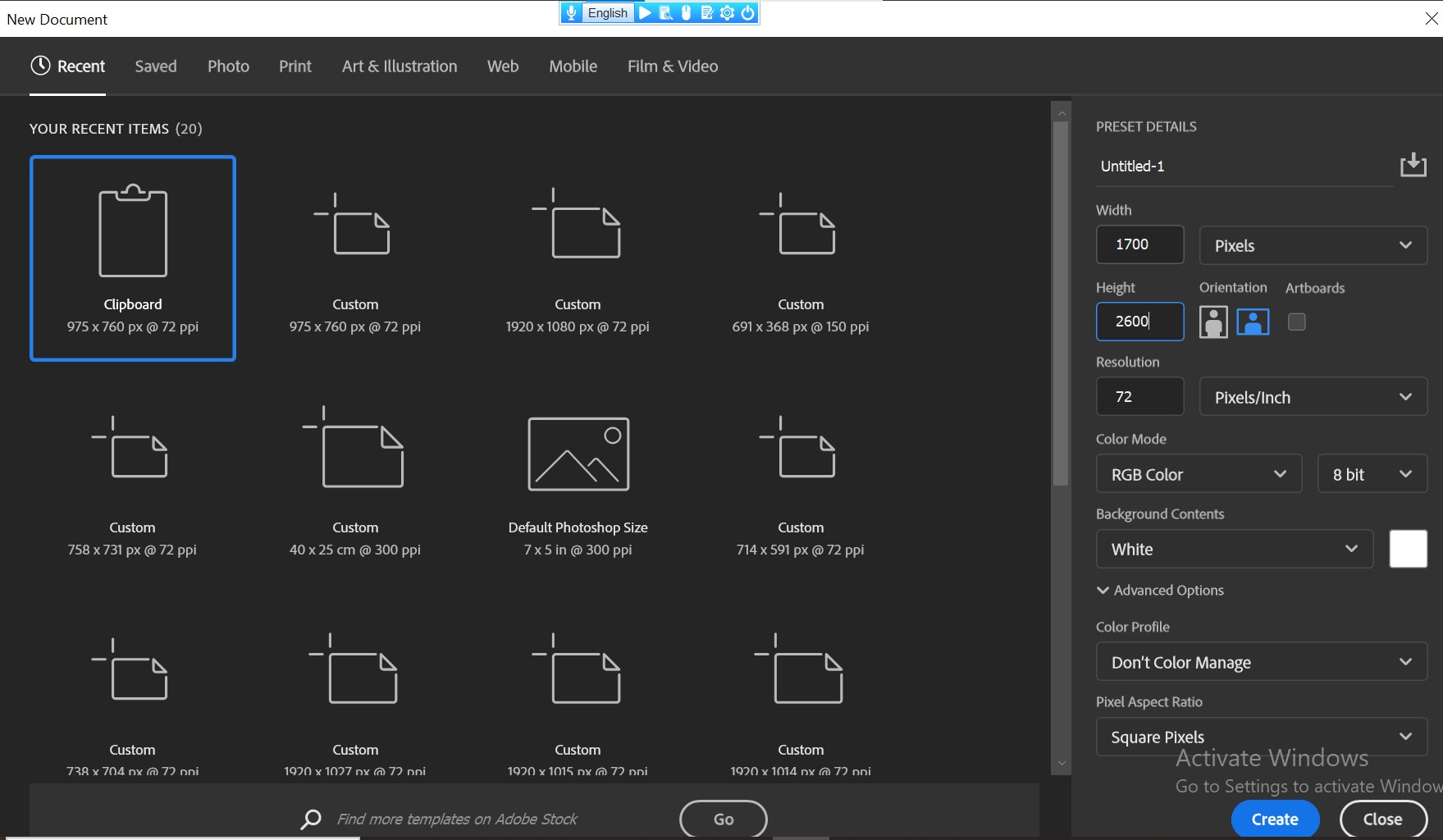
Task: Click the Height field showing 2600
Action: point(1139,322)
